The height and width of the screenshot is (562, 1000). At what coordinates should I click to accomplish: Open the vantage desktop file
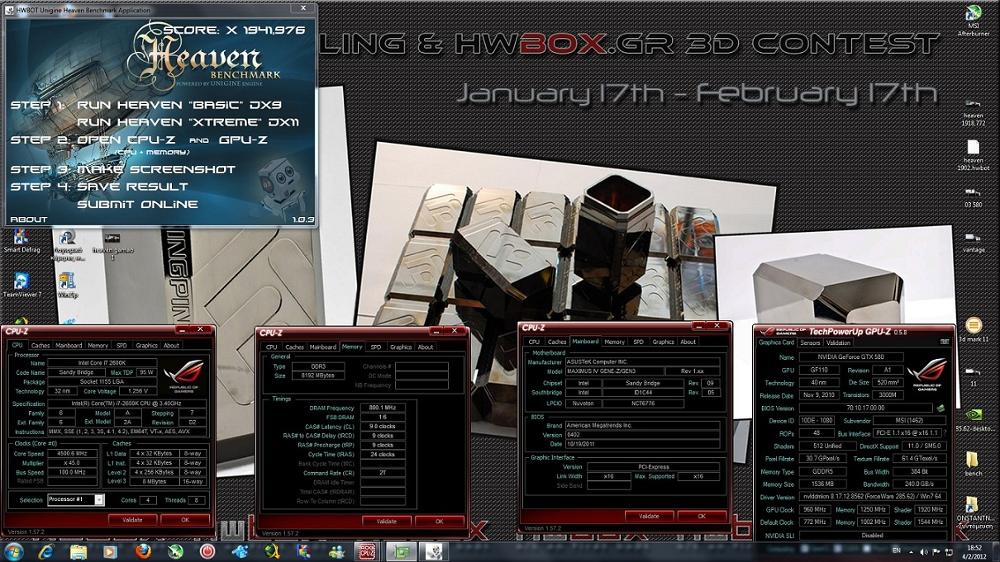[x=973, y=240]
